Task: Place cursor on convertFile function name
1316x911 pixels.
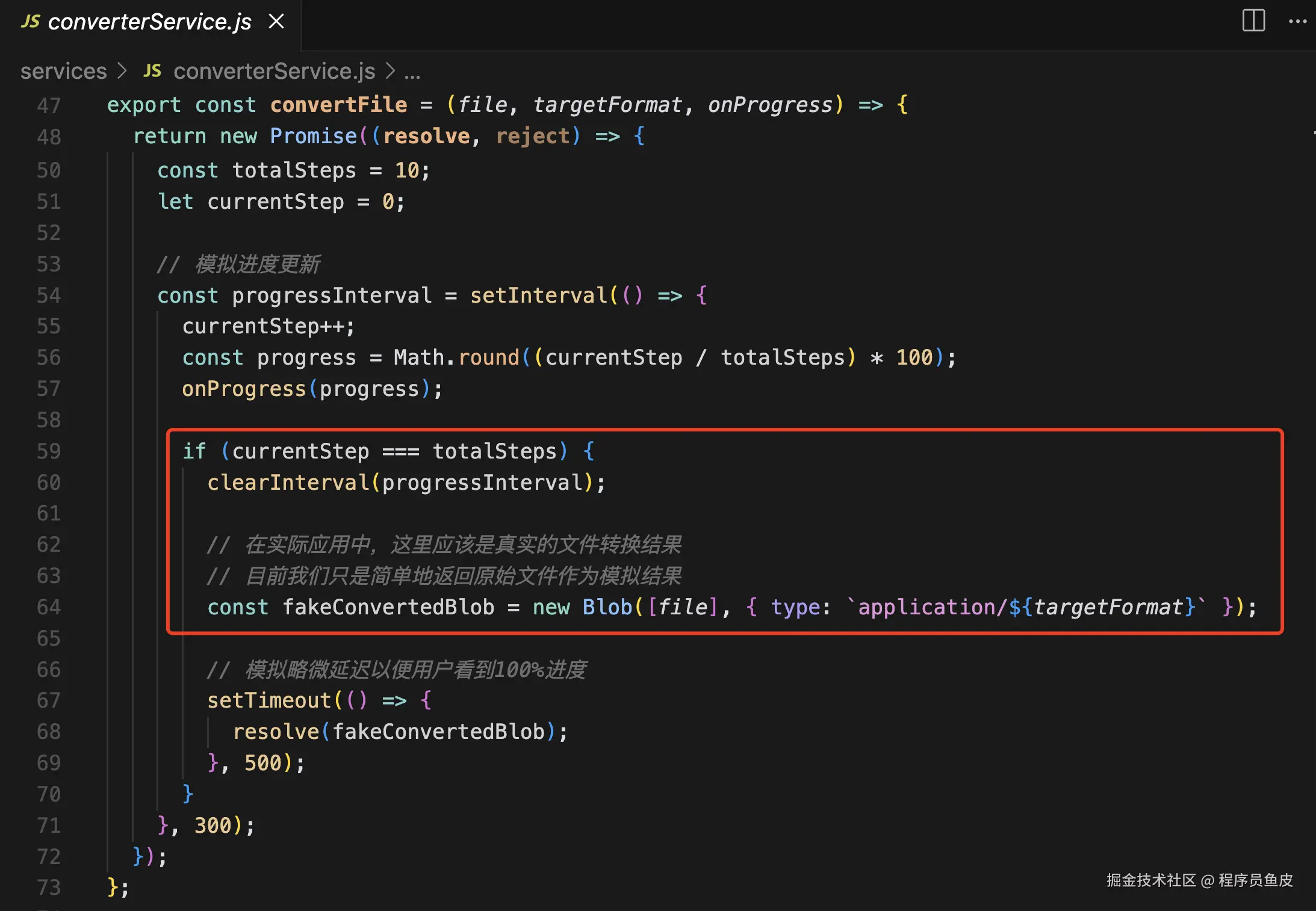Action: [338, 105]
